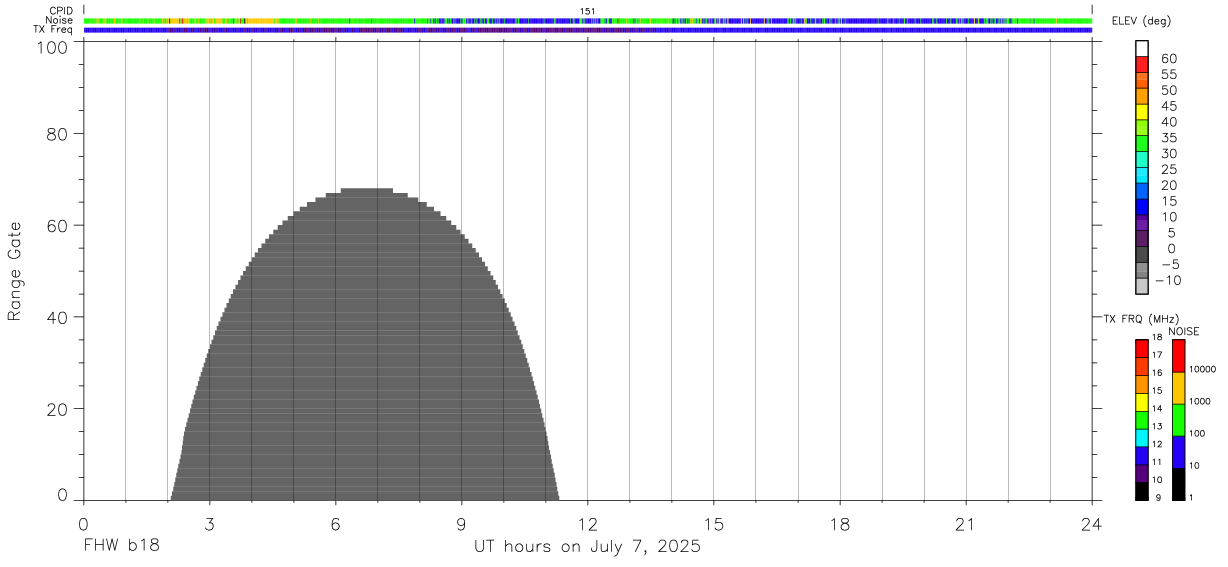The width and height of the screenshot is (1228, 567).
Task: Click the '60' label on the ELEV colorbar
Action: pyautogui.click(x=1169, y=58)
